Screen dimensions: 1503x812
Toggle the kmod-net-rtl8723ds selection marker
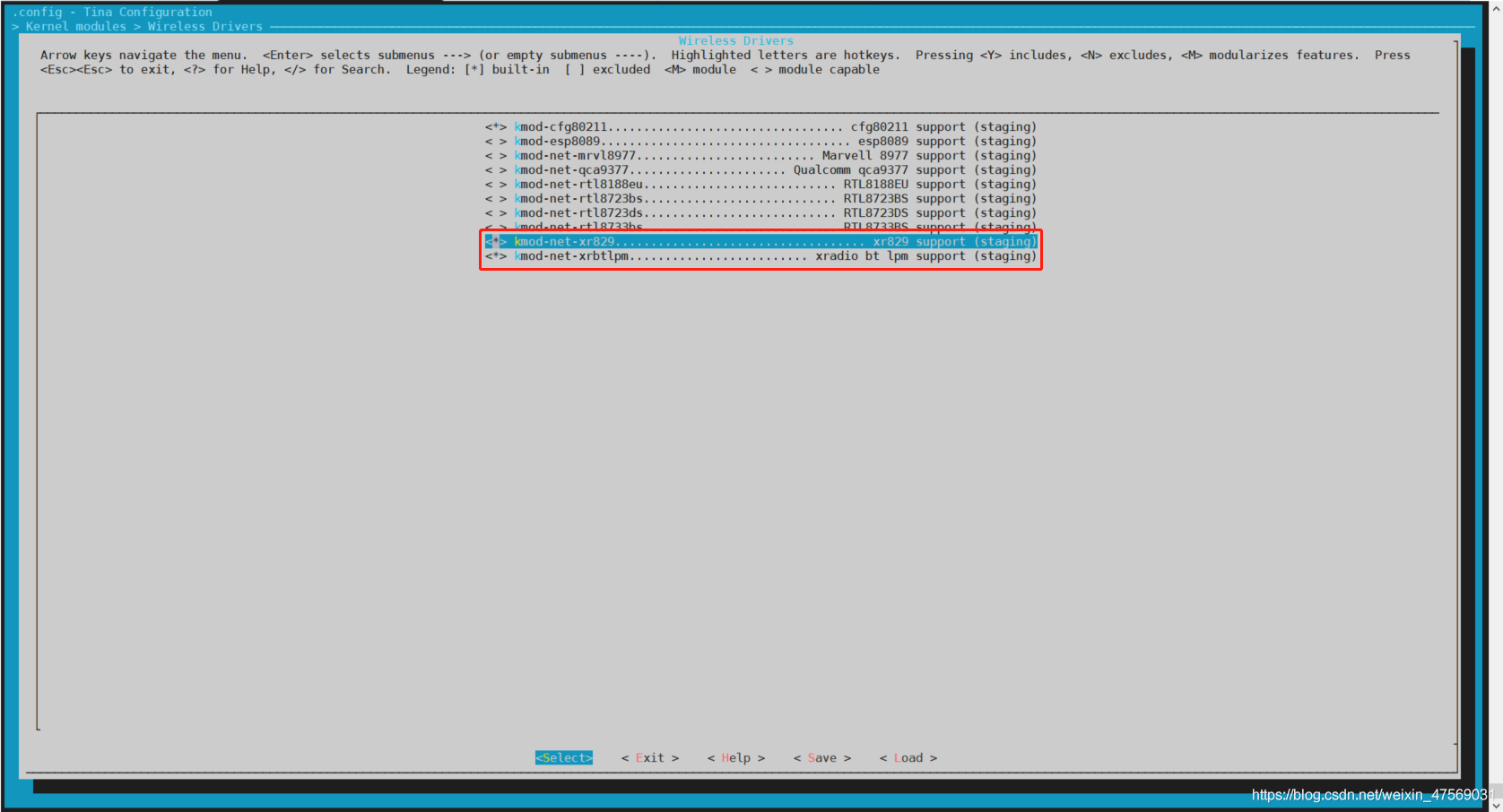click(496, 213)
